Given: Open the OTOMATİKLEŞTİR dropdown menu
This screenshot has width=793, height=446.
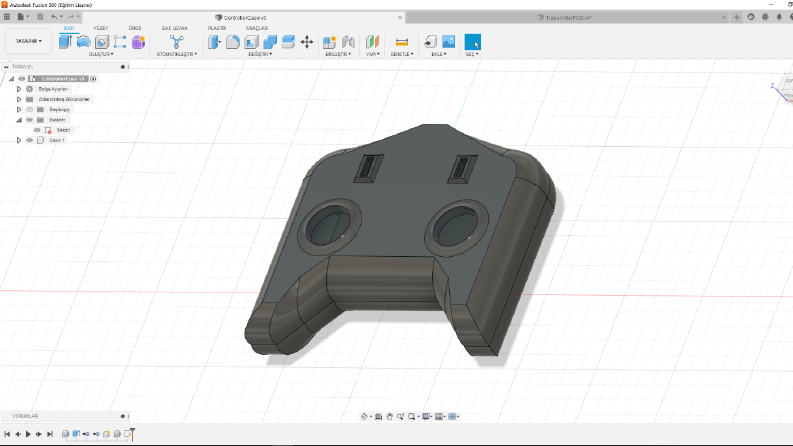Looking at the screenshot, I should [177, 54].
